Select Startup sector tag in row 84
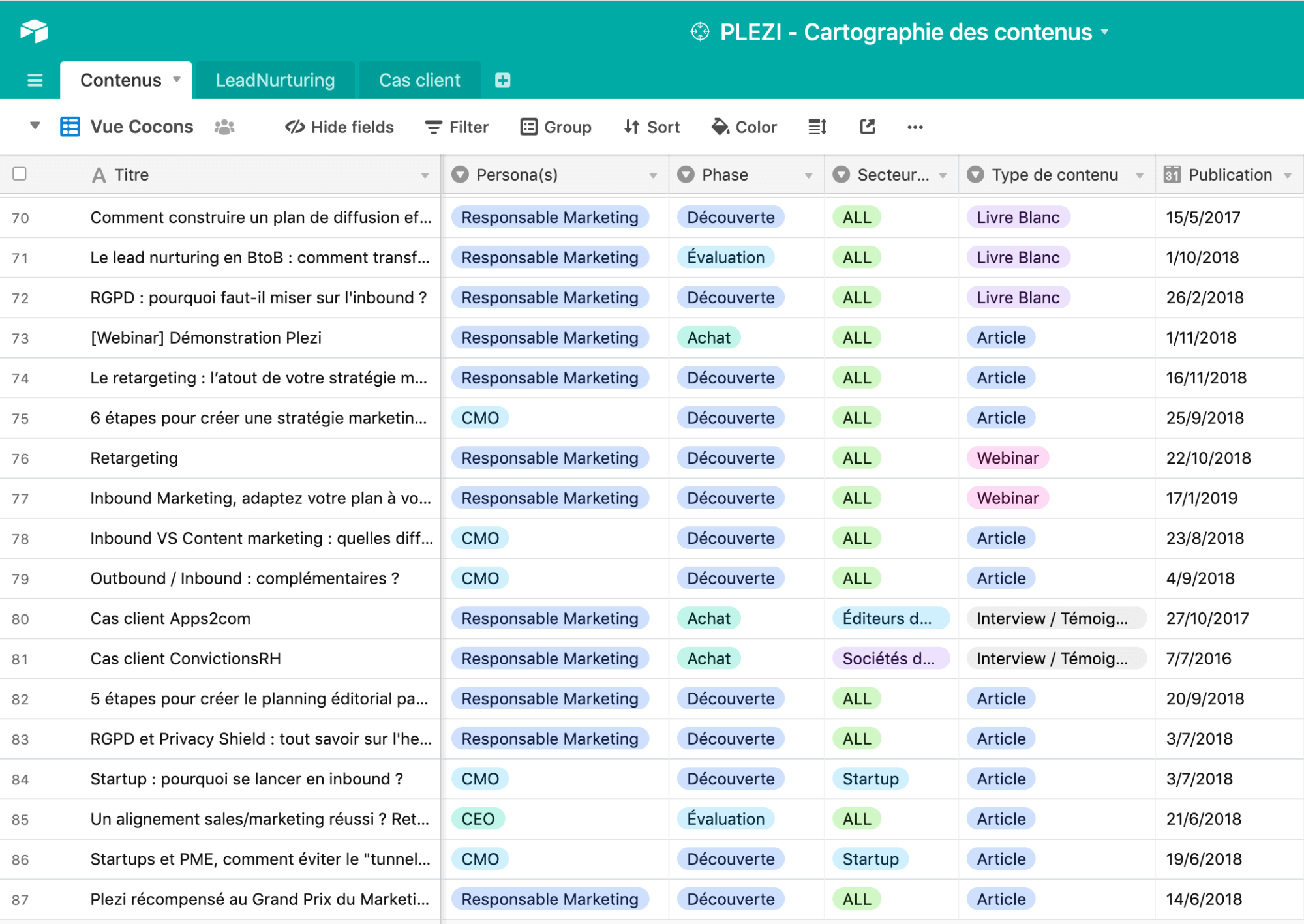 pyautogui.click(x=870, y=779)
